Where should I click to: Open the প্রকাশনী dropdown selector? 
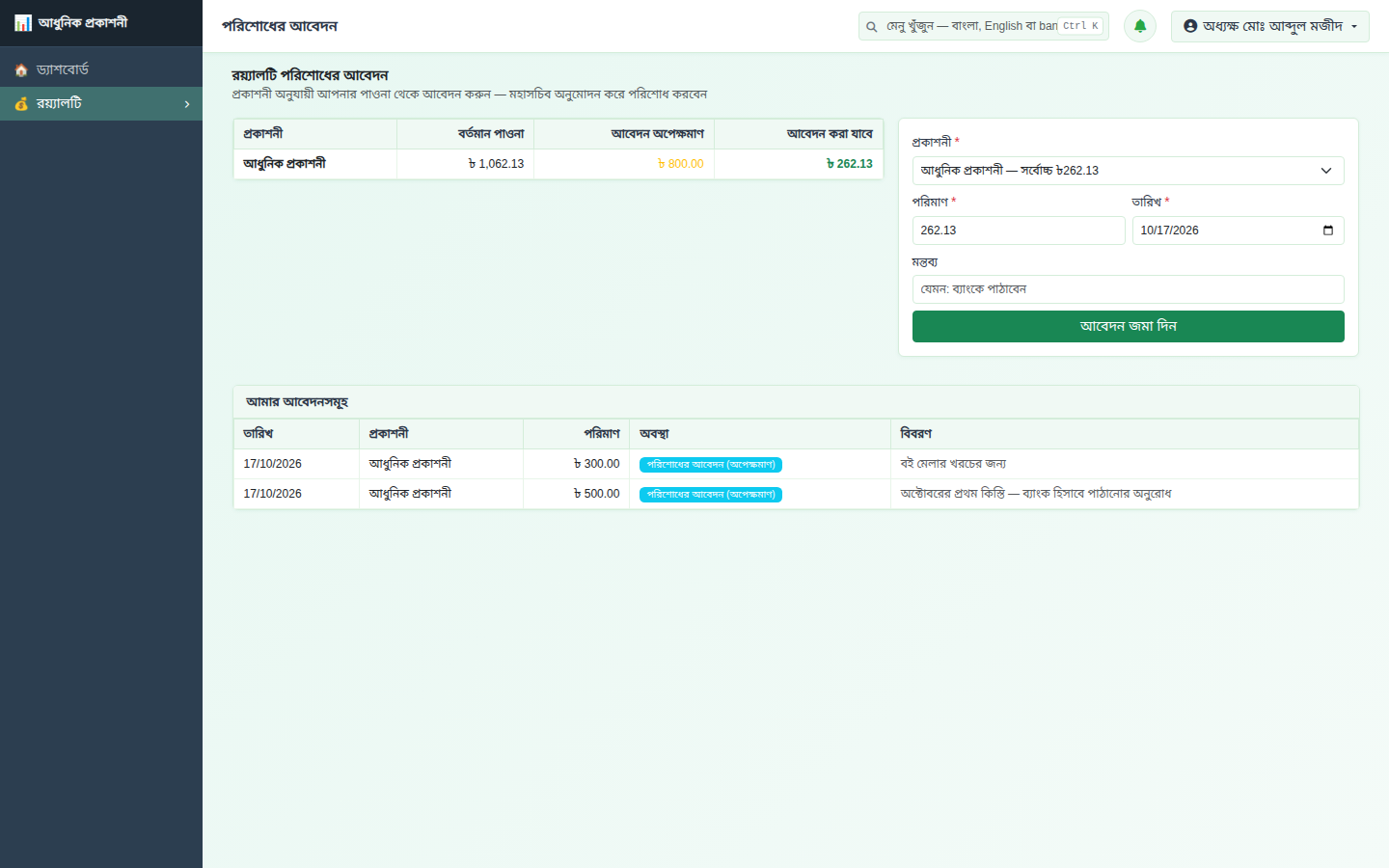[x=1128, y=171]
